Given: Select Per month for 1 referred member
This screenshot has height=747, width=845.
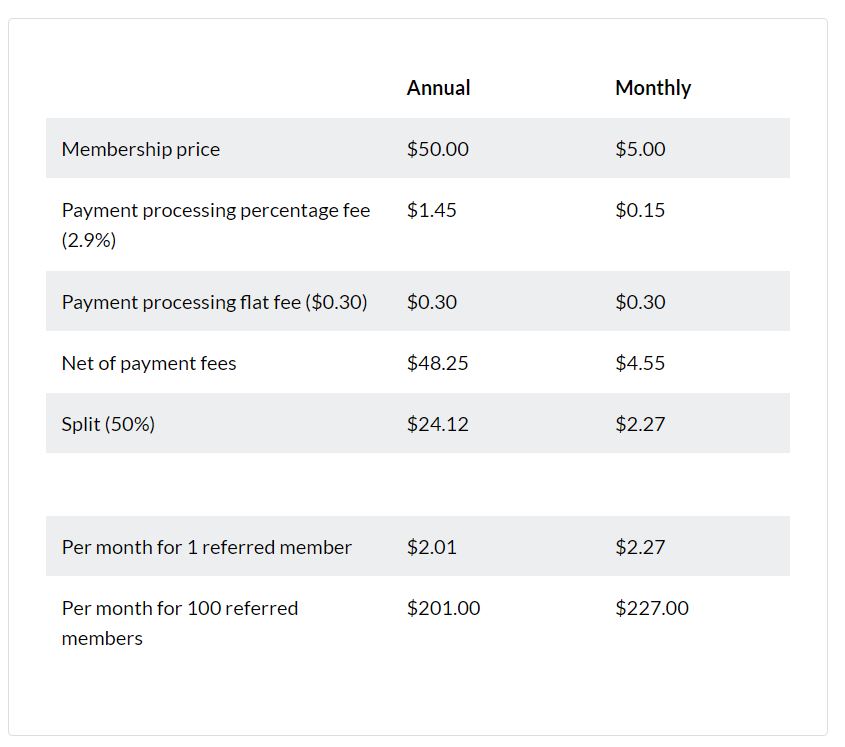Looking at the screenshot, I should [206, 547].
